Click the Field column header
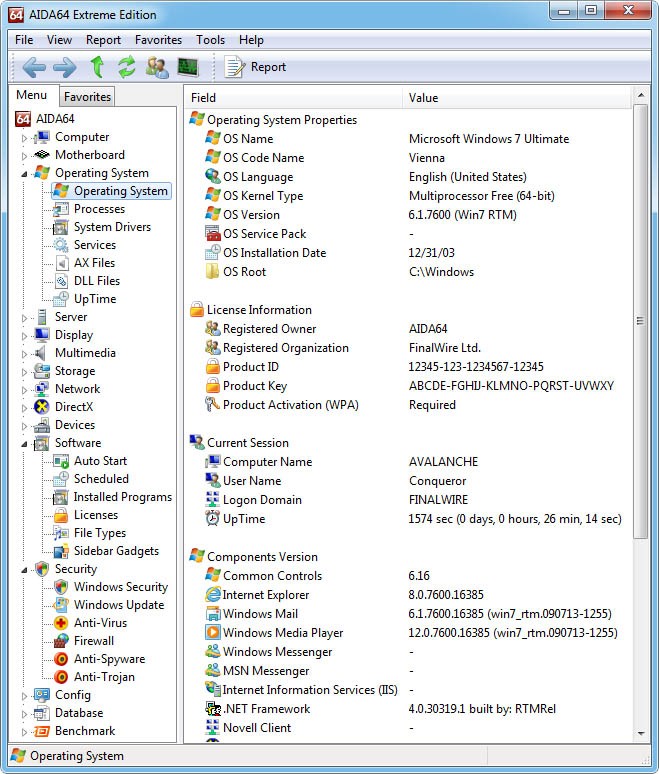The height and width of the screenshot is (774, 659). point(294,98)
